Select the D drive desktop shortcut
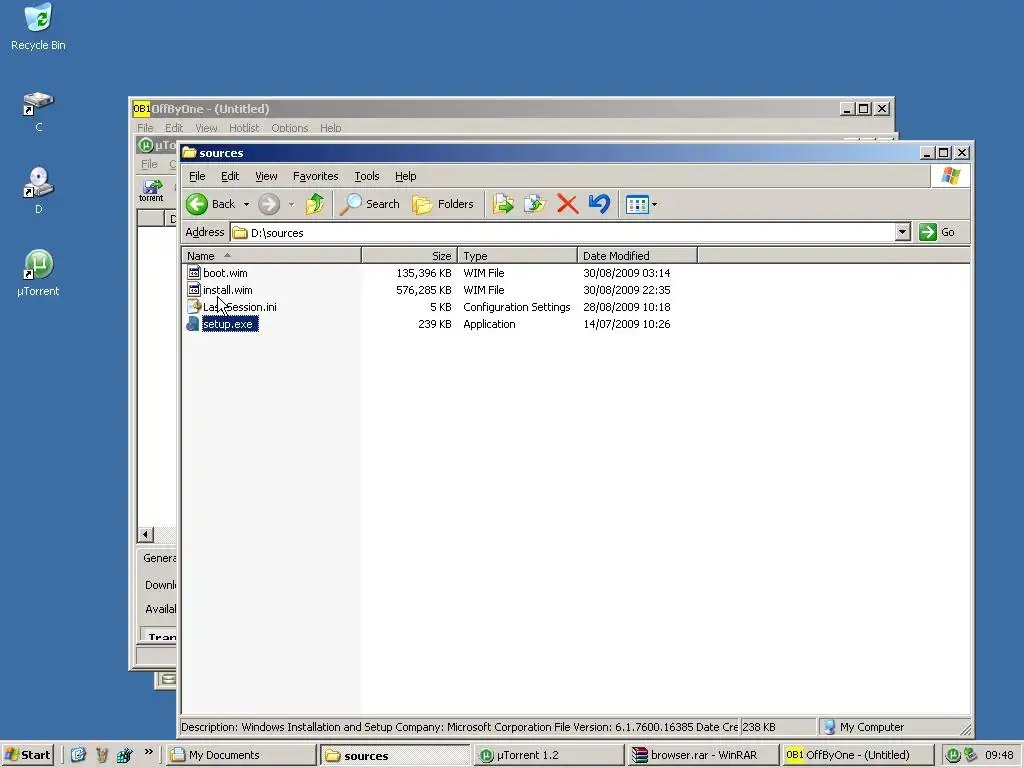1024x768 pixels. pyautogui.click(x=39, y=190)
